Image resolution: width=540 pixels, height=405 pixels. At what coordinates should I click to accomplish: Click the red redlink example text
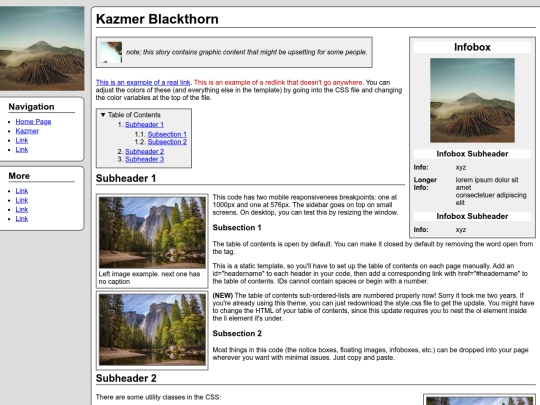(278, 82)
